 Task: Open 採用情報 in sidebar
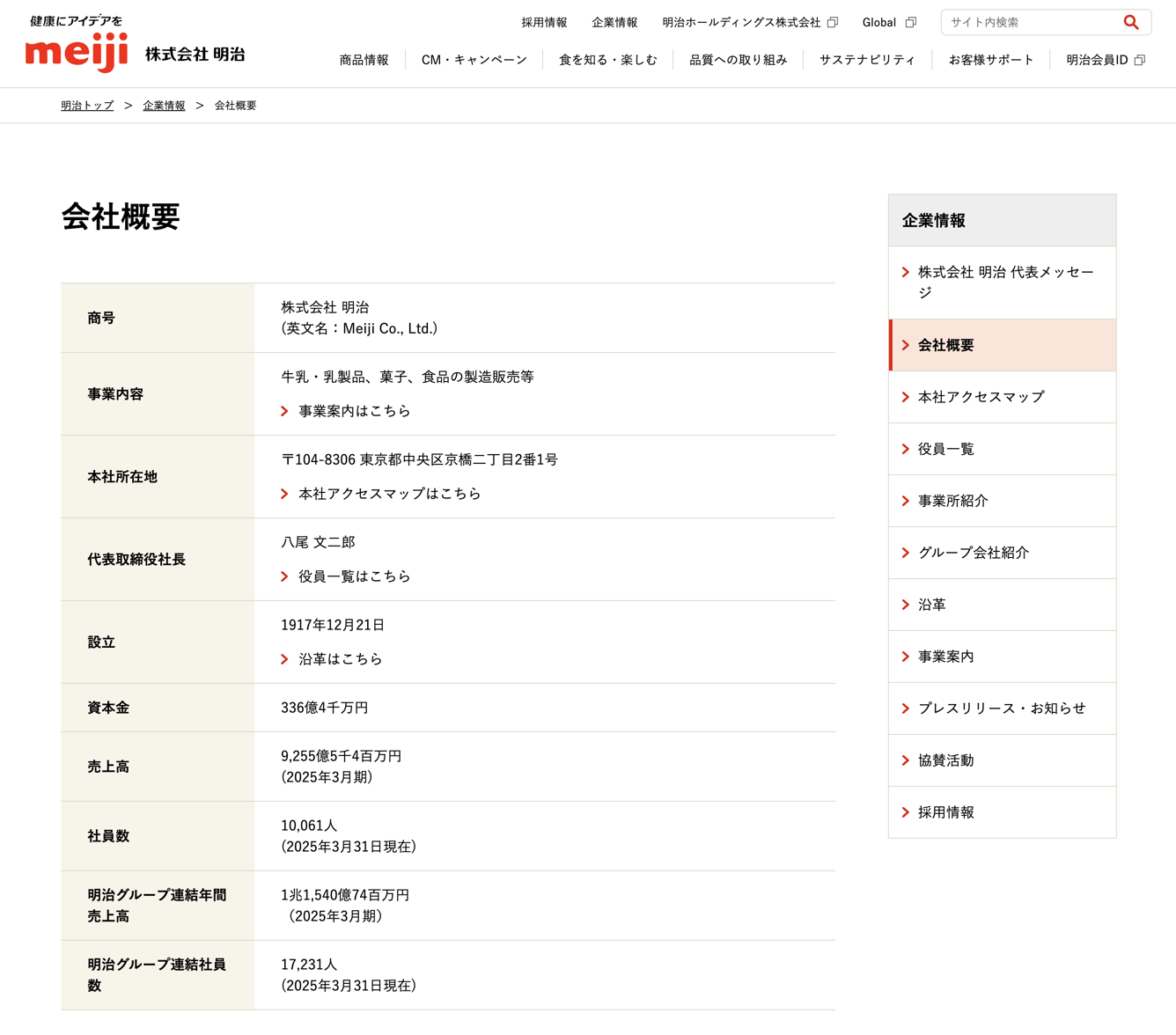pos(1003,813)
